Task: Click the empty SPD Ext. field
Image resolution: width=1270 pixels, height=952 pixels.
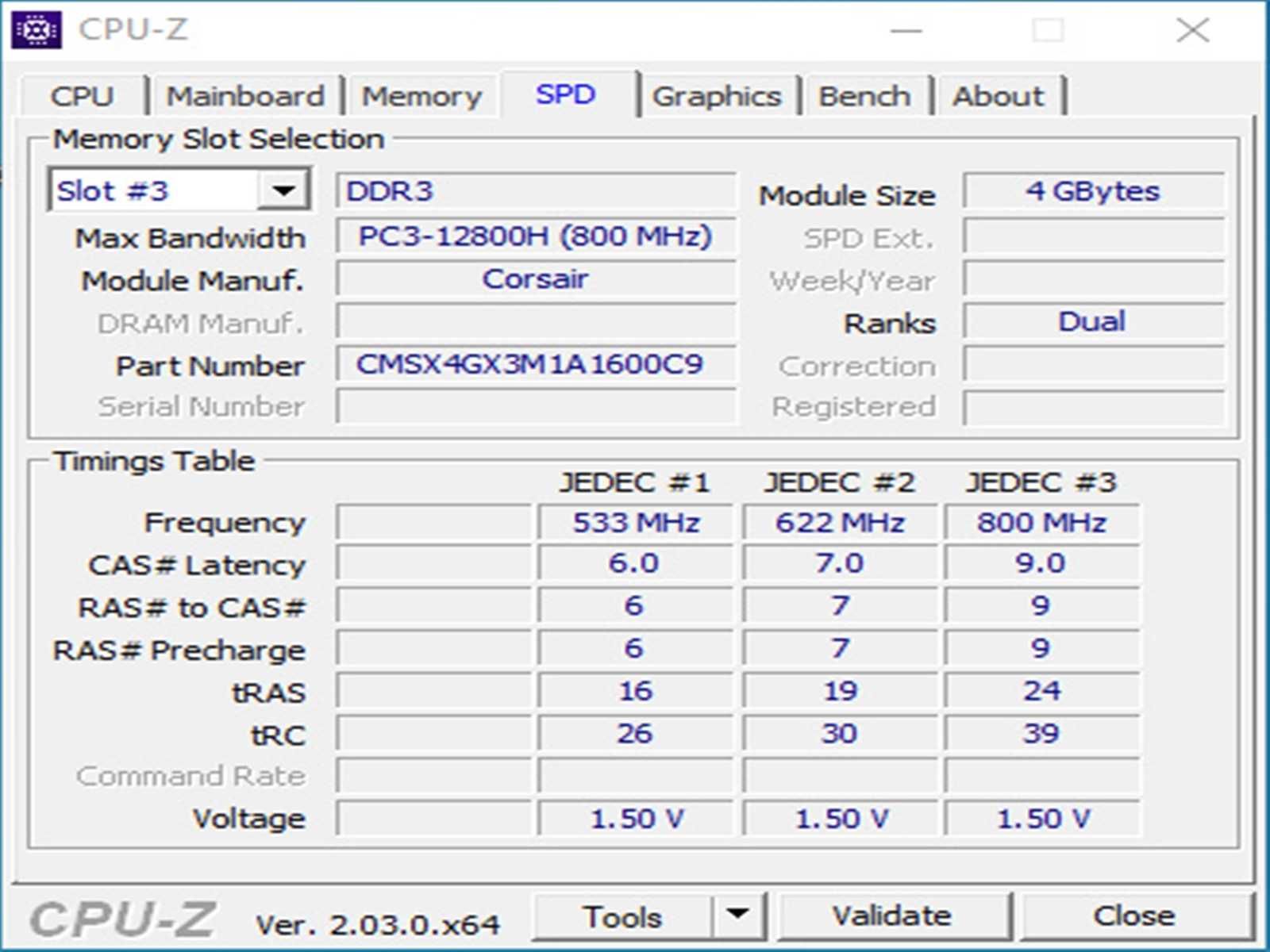Action: (x=1094, y=236)
